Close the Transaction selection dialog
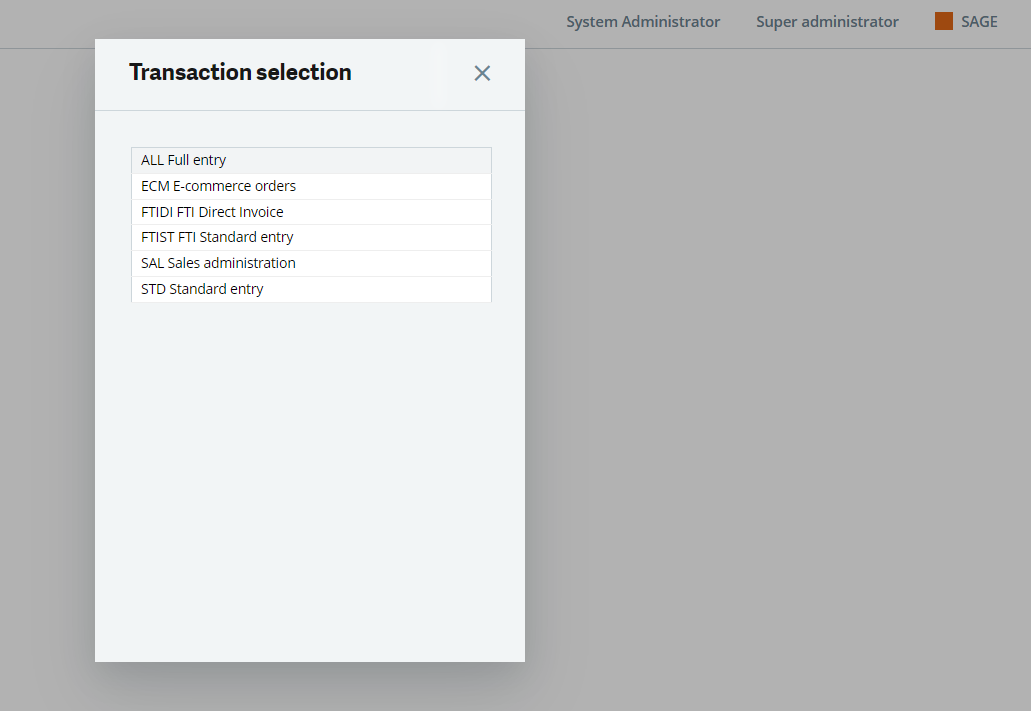Viewport: 1031px width, 711px height. pyautogui.click(x=482, y=73)
